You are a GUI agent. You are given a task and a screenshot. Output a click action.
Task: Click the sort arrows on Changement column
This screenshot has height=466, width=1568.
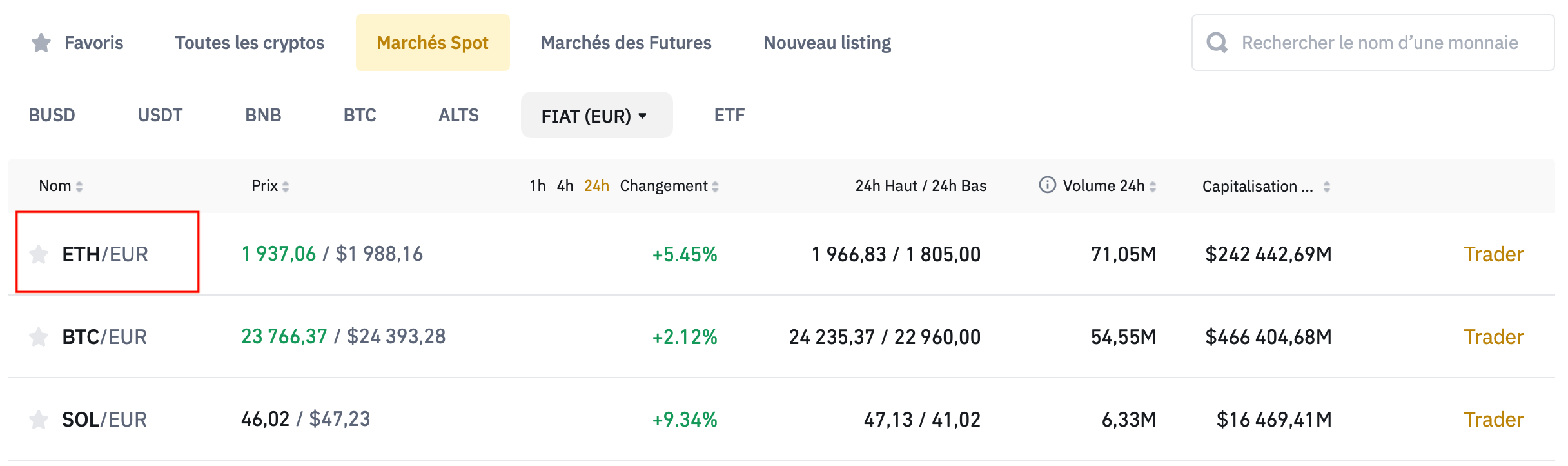tap(716, 186)
